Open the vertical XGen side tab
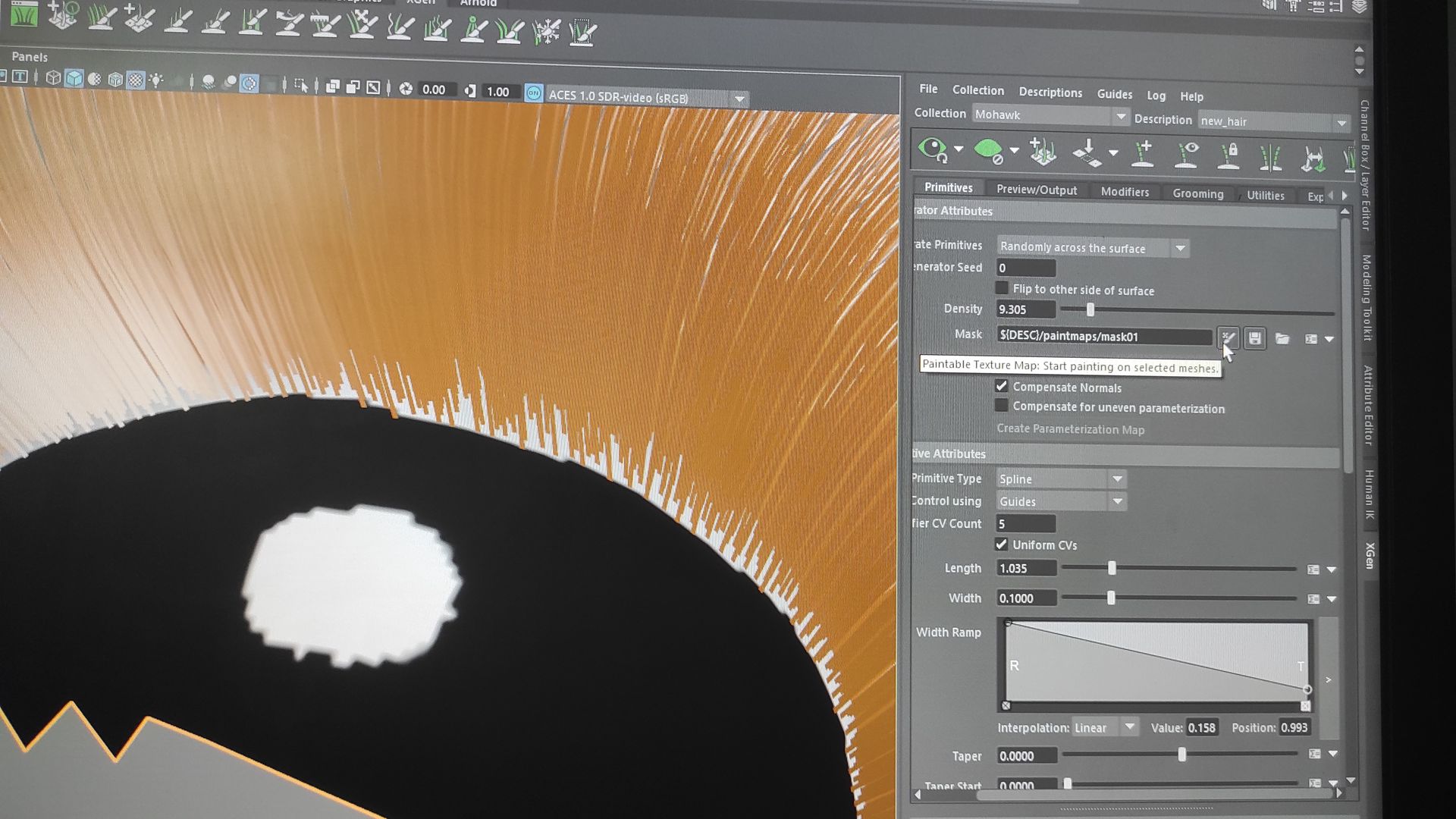The width and height of the screenshot is (1456, 819). [x=1370, y=556]
